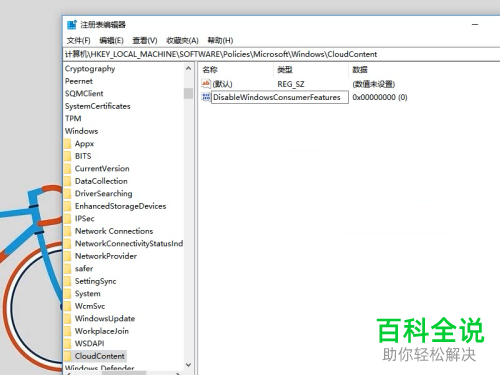Select the DataCollection key label

click(101, 181)
